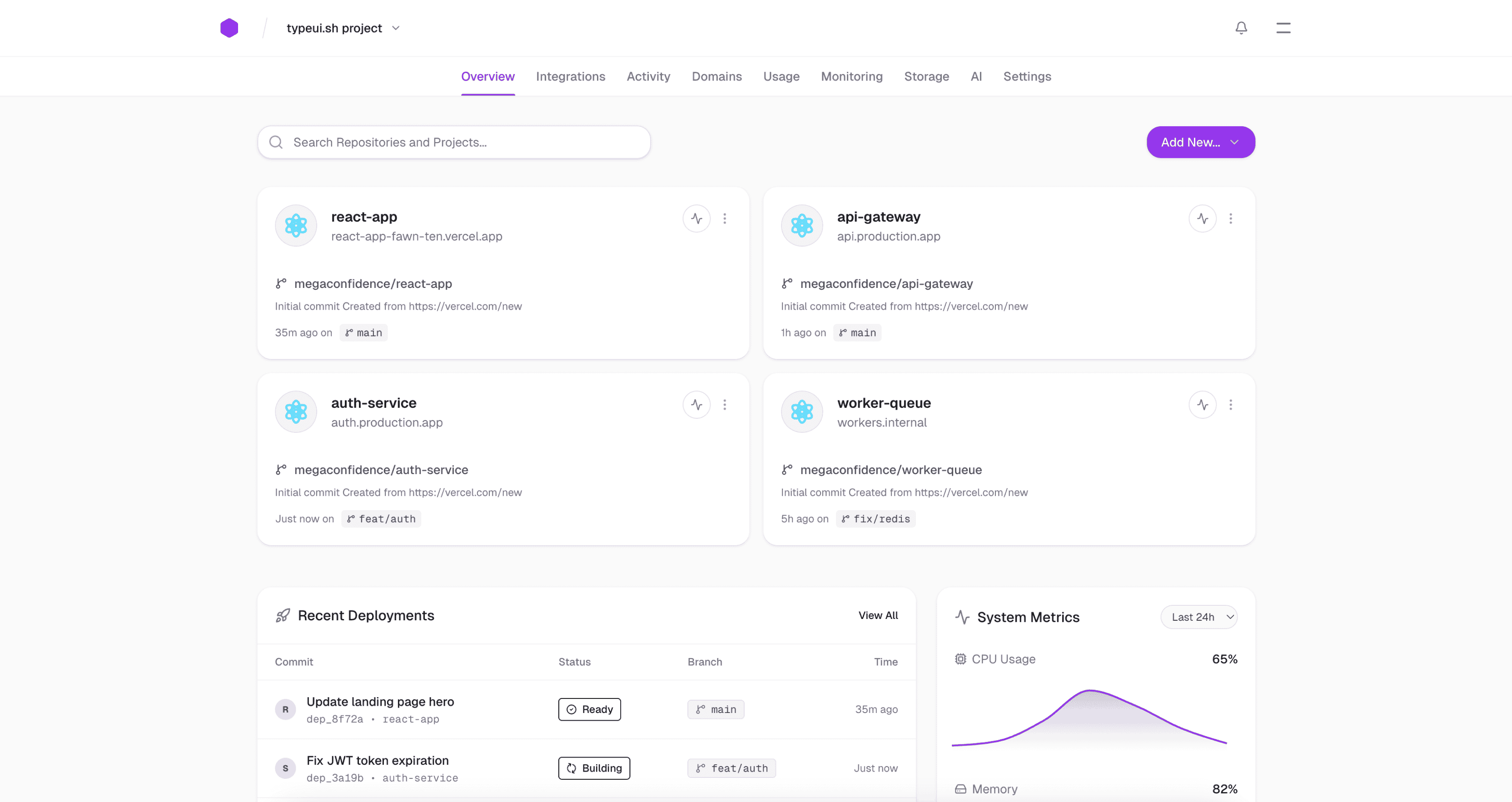Click the Add New button
The height and width of the screenshot is (802, 1512).
1200,142
